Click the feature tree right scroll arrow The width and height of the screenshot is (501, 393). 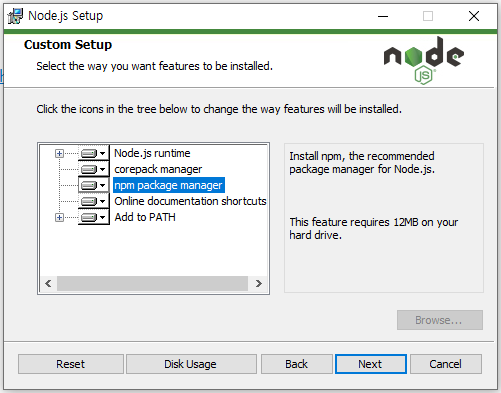point(259,284)
